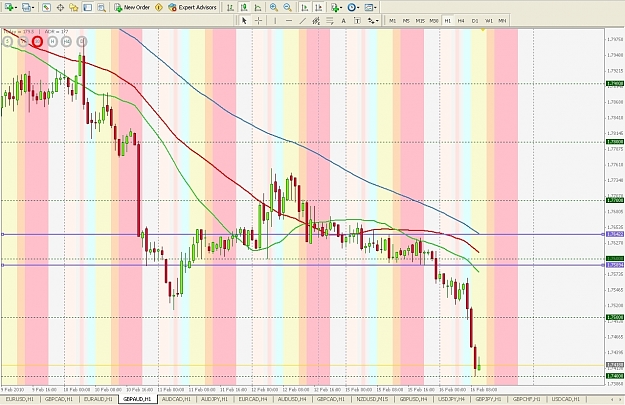
Task: Zoom in on the chart
Action: (273, 7)
